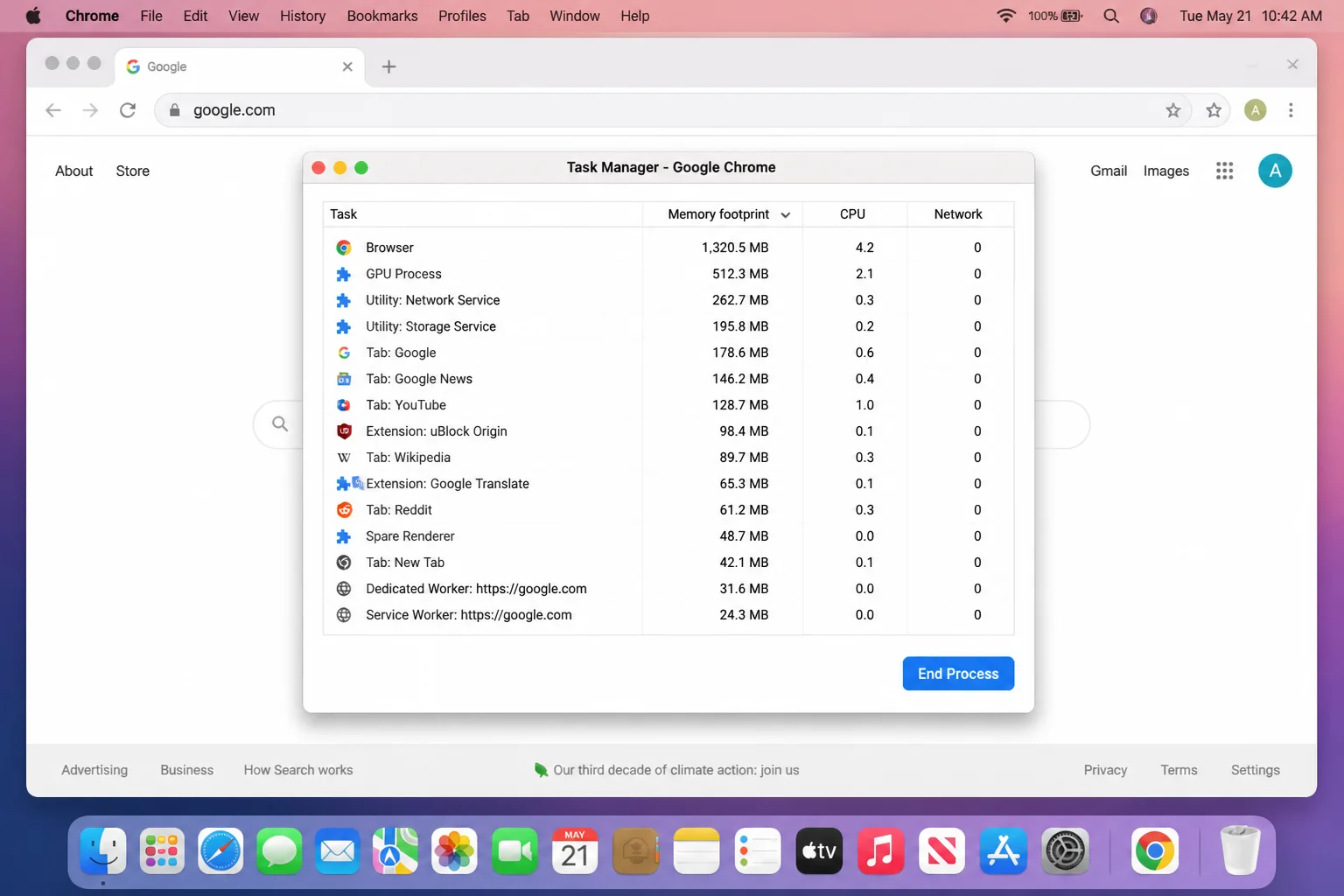Close the Google tab
The width and height of the screenshot is (1344, 896).
pos(347,66)
